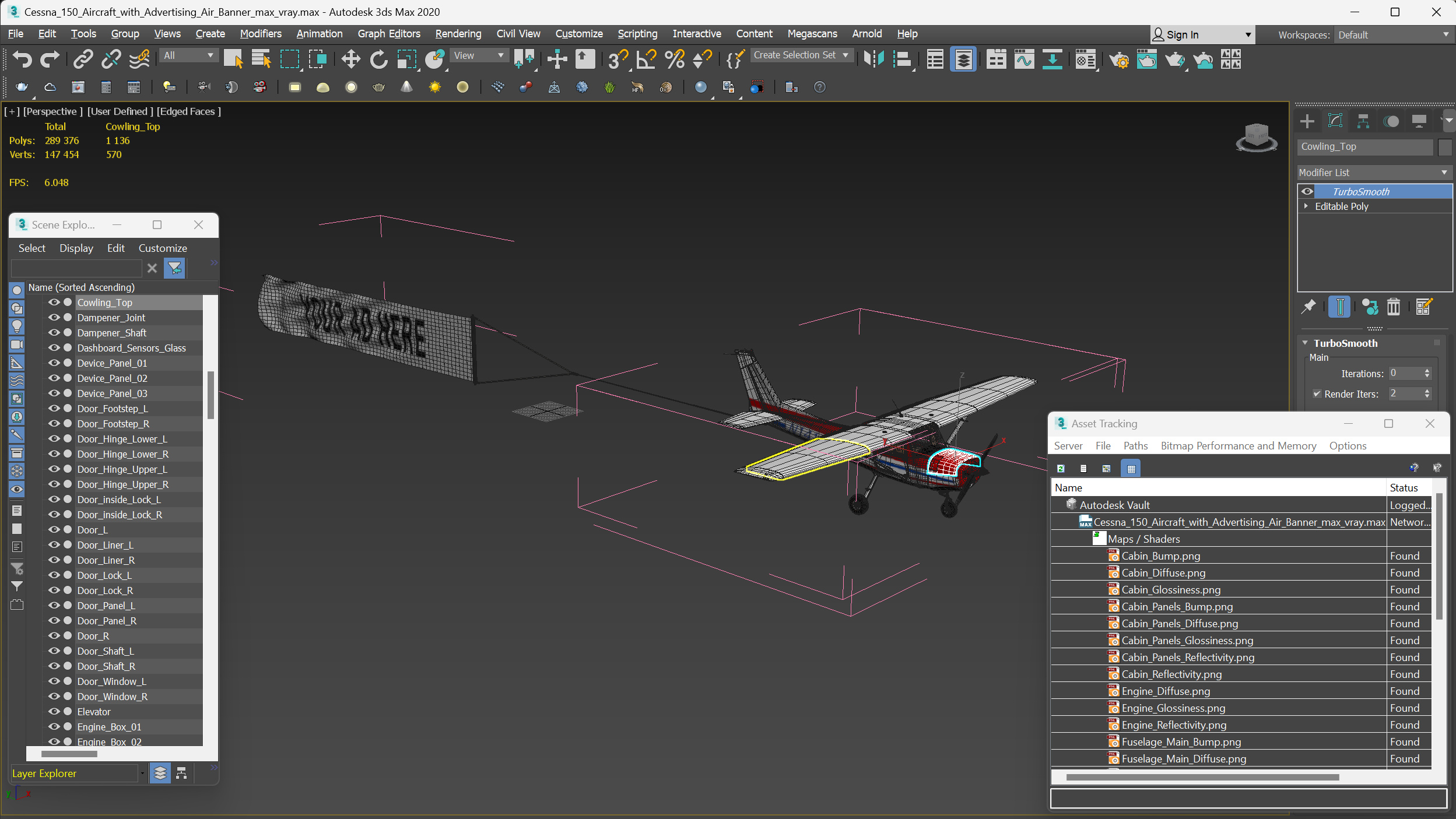Click the Layer Explorer layers icon
1456x819 pixels.
(x=160, y=773)
